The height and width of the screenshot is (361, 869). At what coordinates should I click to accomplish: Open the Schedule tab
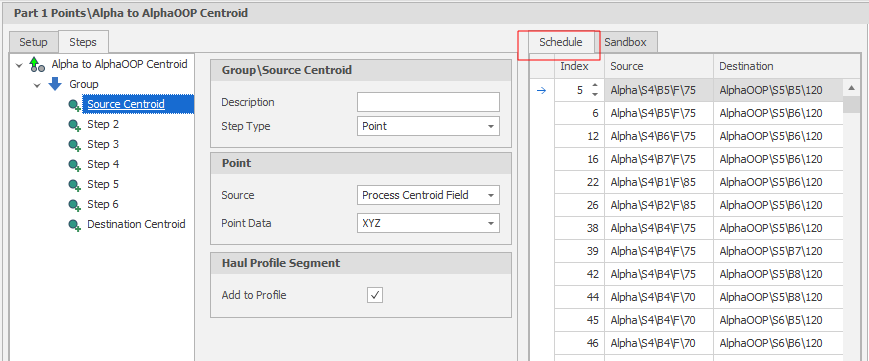click(561, 42)
